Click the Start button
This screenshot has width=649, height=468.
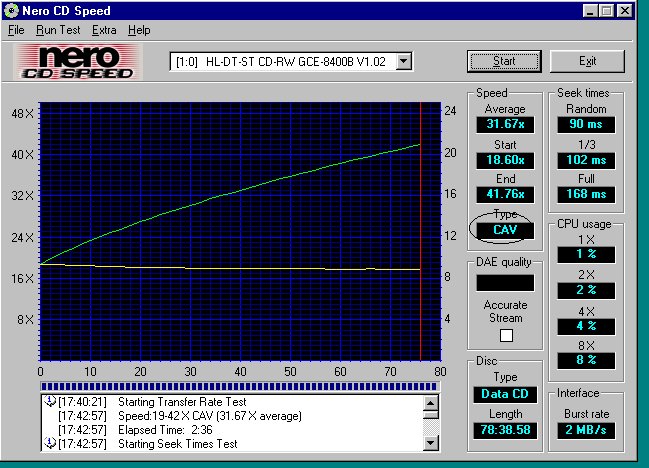click(x=504, y=61)
